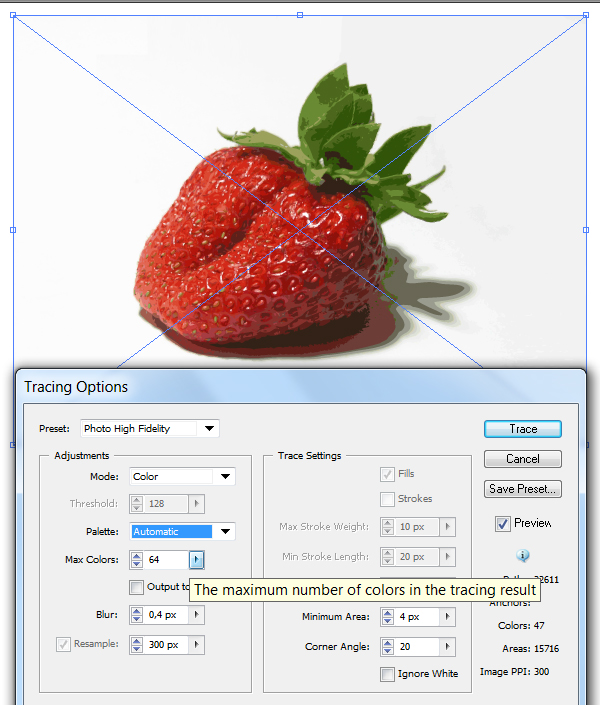Open the Preset dropdown arrow
600x705 pixels.
pos(209,428)
